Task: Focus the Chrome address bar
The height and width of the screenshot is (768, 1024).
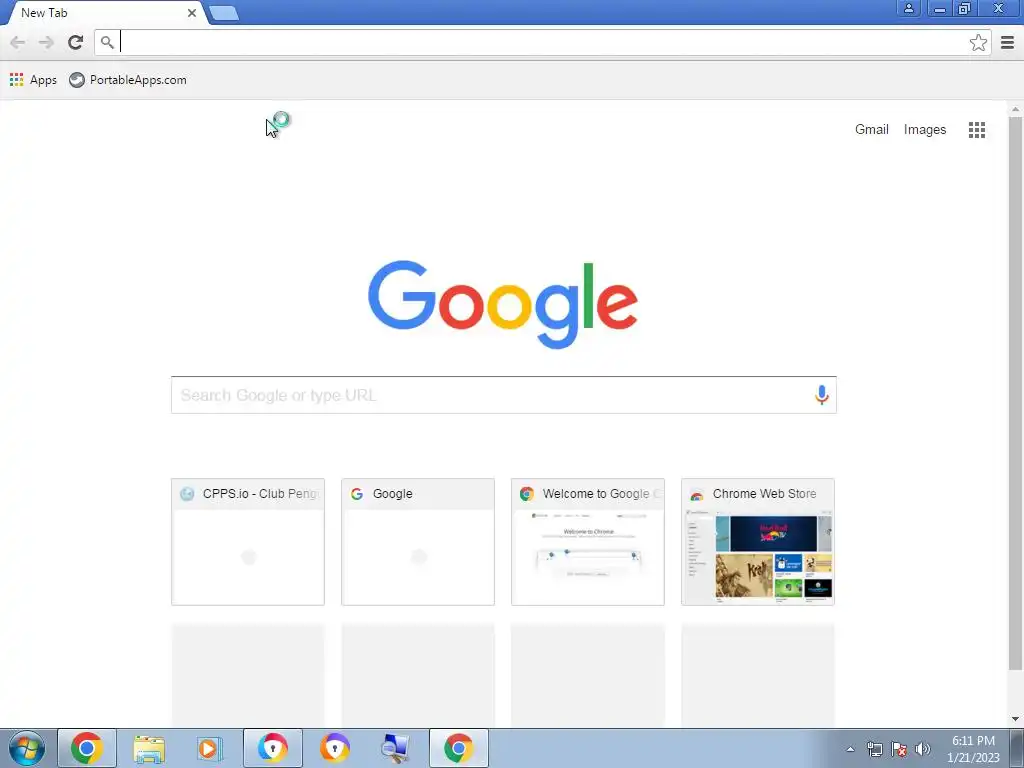Action: [x=542, y=42]
